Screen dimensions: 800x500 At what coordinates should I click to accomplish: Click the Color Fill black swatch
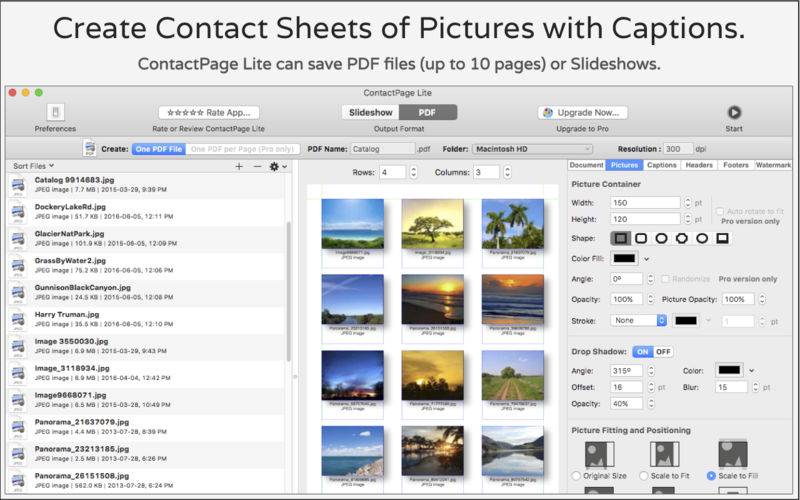coord(624,259)
